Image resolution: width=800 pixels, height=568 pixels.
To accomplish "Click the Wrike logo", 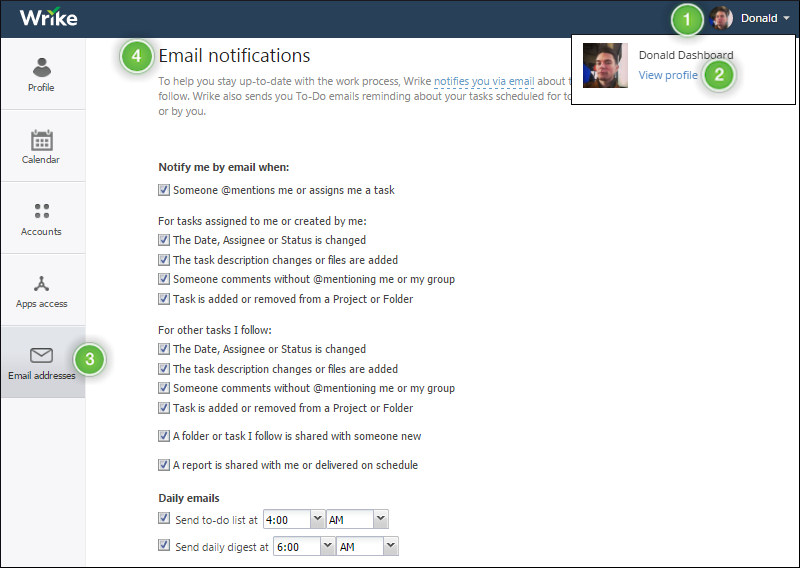I will (48, 18).
